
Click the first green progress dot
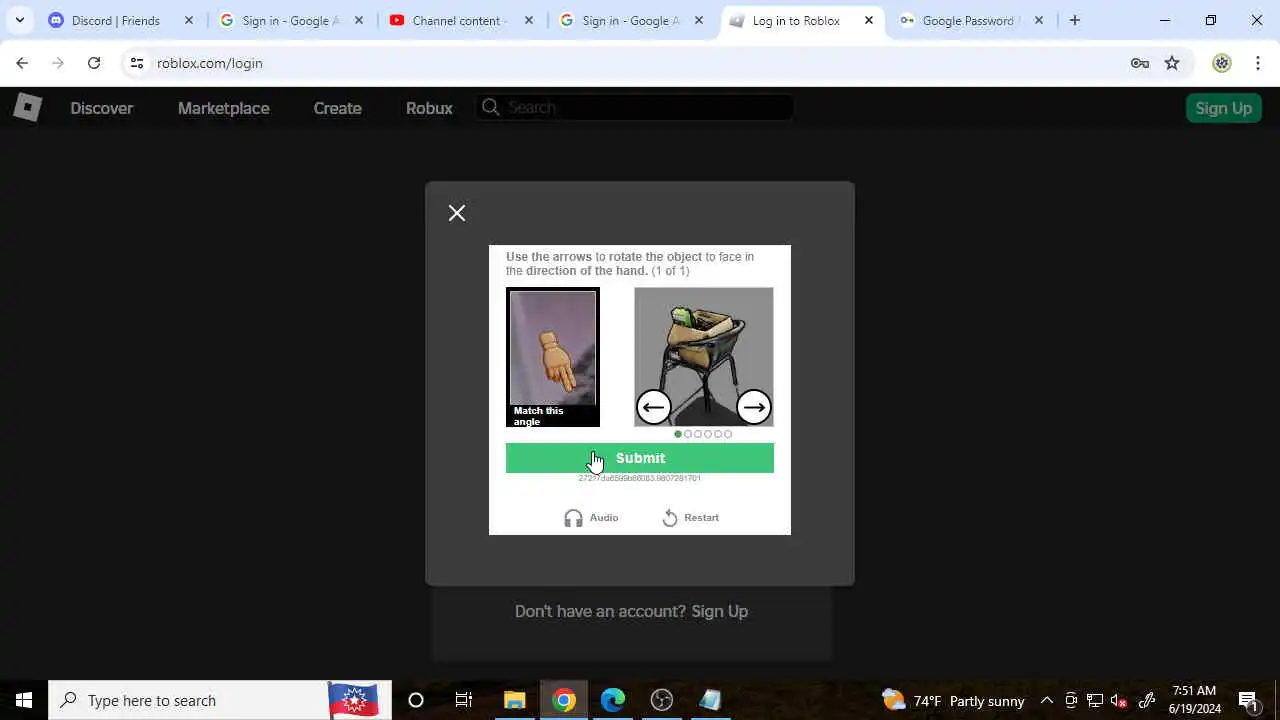pos(678,434)
